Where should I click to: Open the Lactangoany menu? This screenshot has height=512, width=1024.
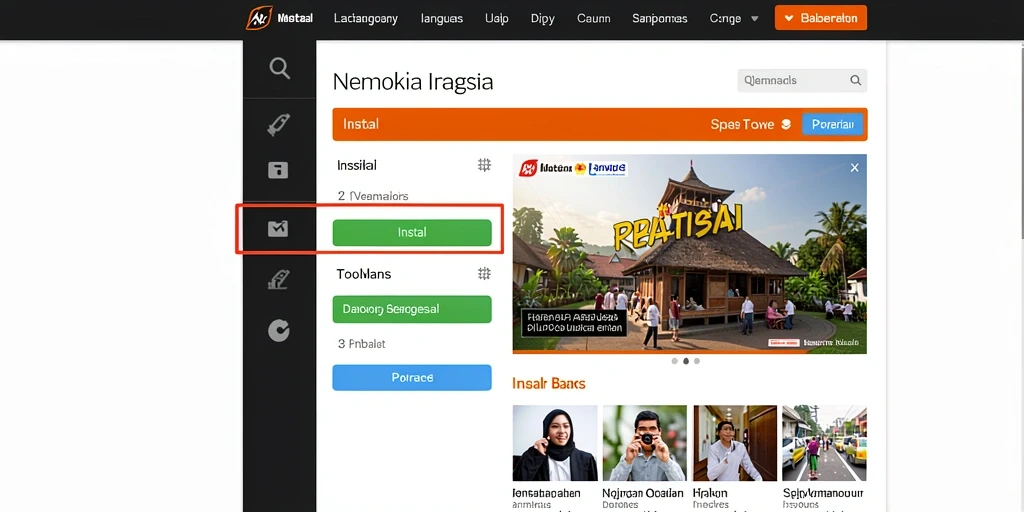[366, 18]
